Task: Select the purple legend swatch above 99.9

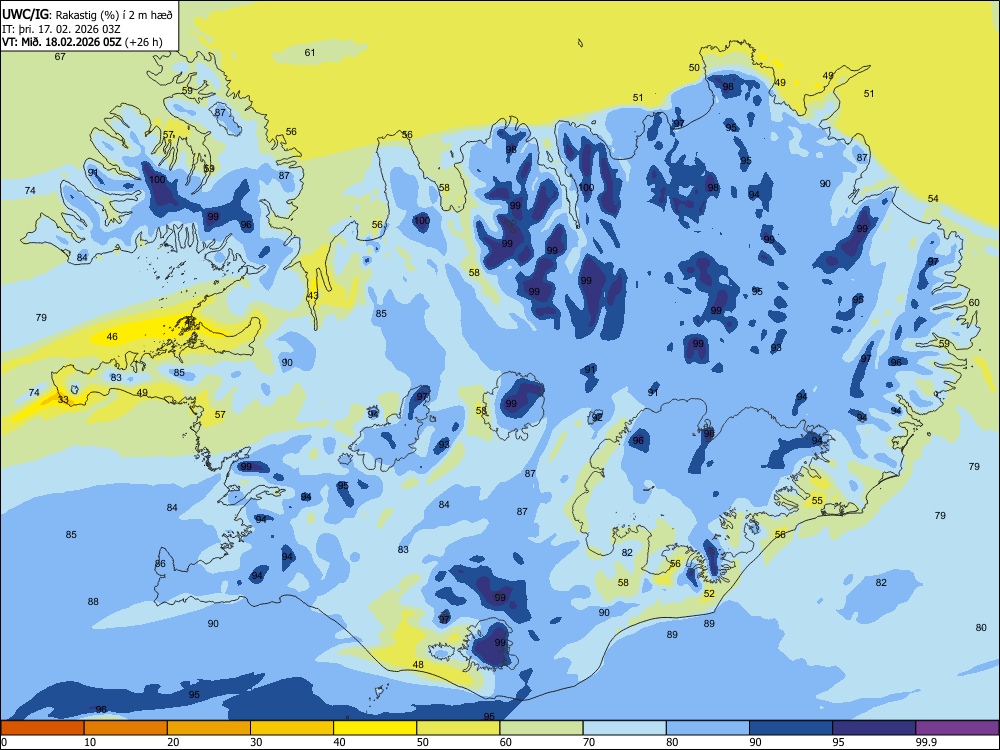Action: [957, 728]
